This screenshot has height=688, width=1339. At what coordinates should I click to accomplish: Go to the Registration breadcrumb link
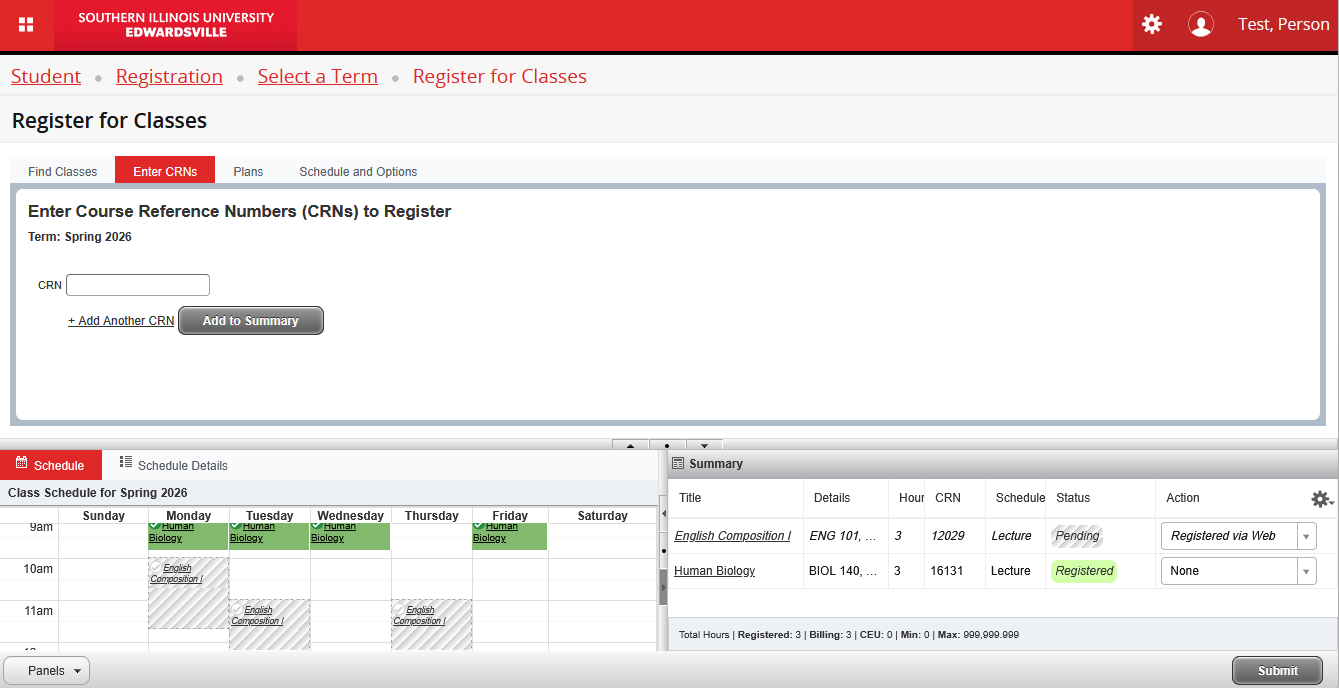pos(169,77)
